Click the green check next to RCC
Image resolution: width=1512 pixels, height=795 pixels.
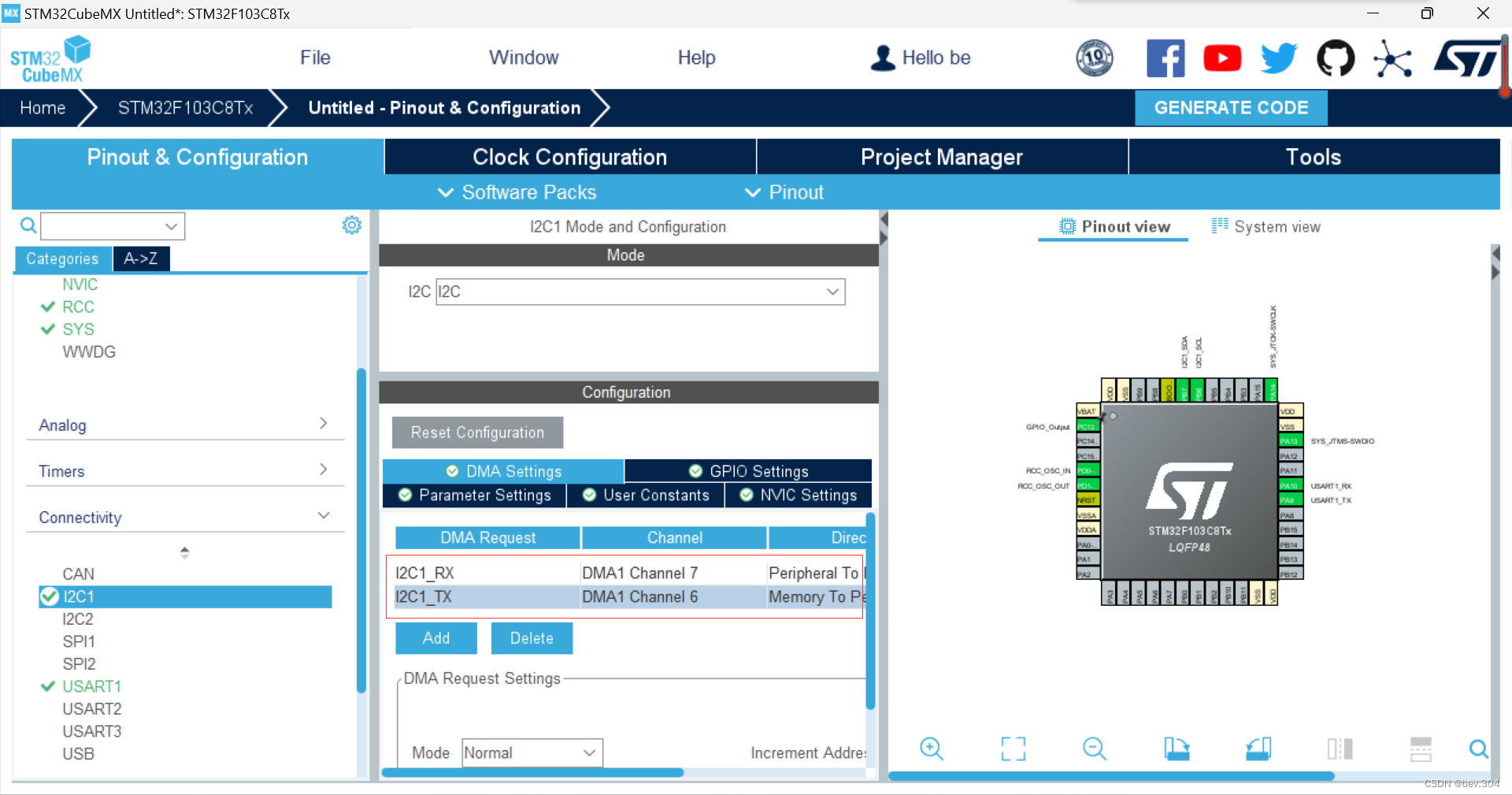point(48,306)
